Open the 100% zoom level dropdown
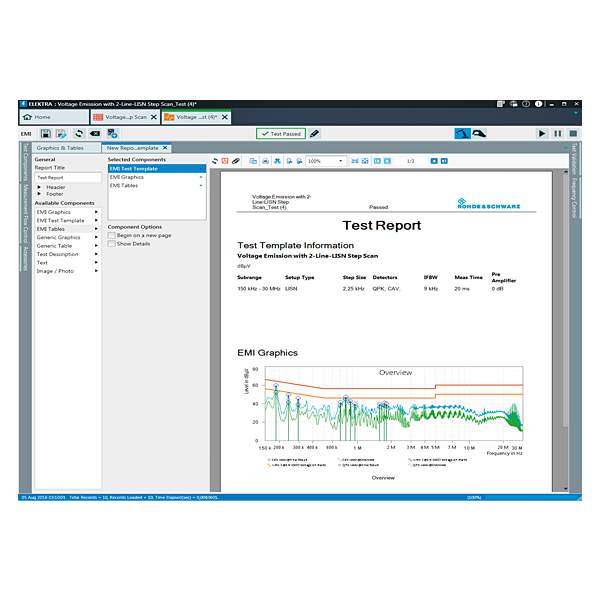Image resolution: width=600 pixels, height=600 pixels. tap(340, 160)
